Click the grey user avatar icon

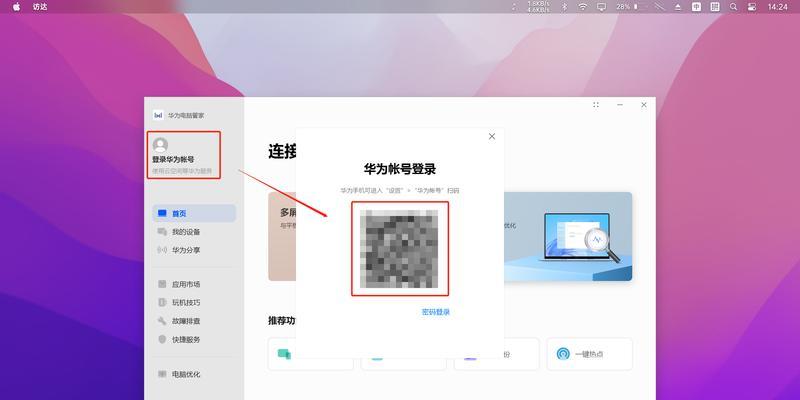(x=160, y=145)
